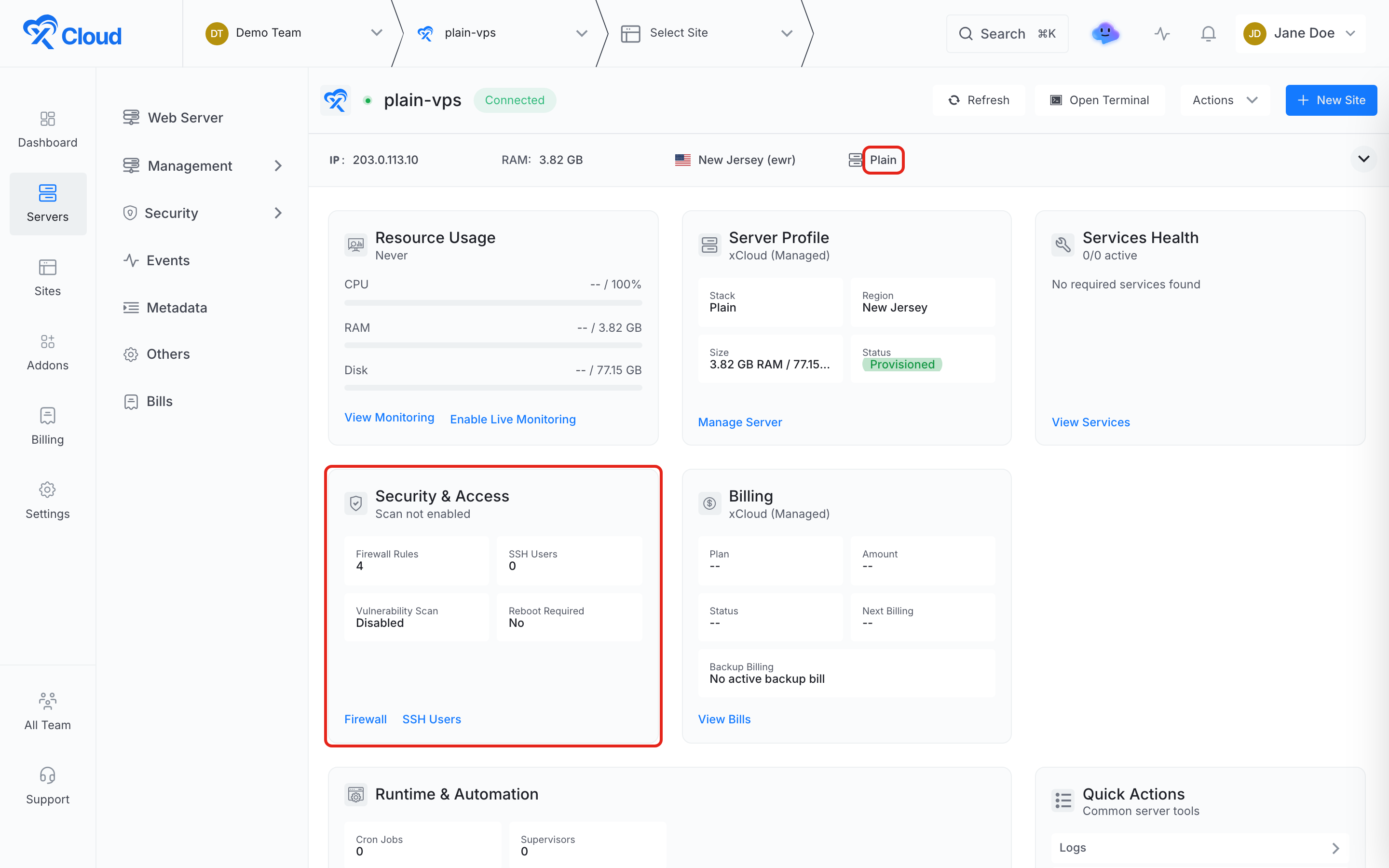
Task: Click the Security & Access shield icon
Action: click(x=356, y=503)
